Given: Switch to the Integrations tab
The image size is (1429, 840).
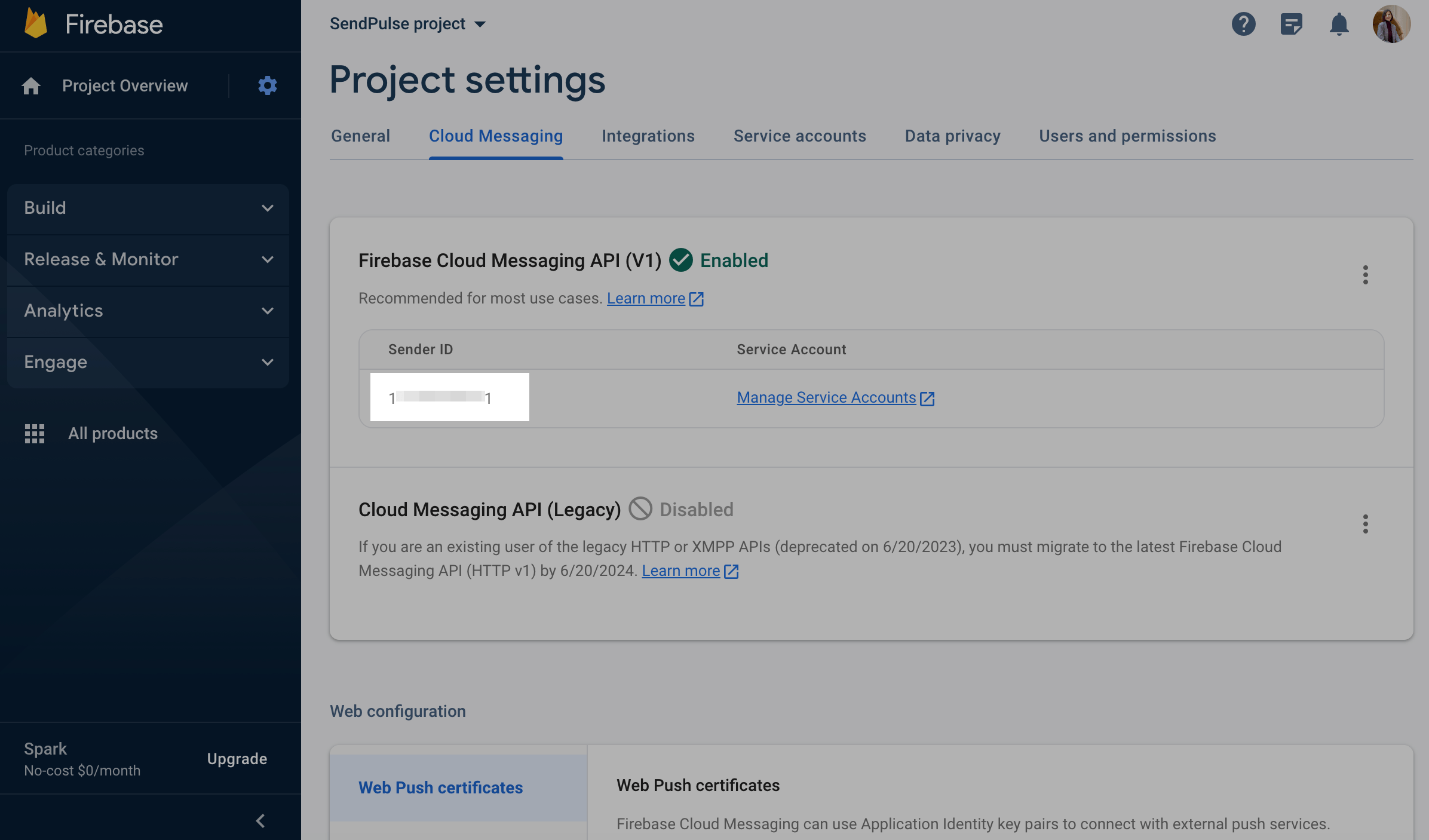Looking at the screenshot, I should pyautogui.click(x=648, y=136).
